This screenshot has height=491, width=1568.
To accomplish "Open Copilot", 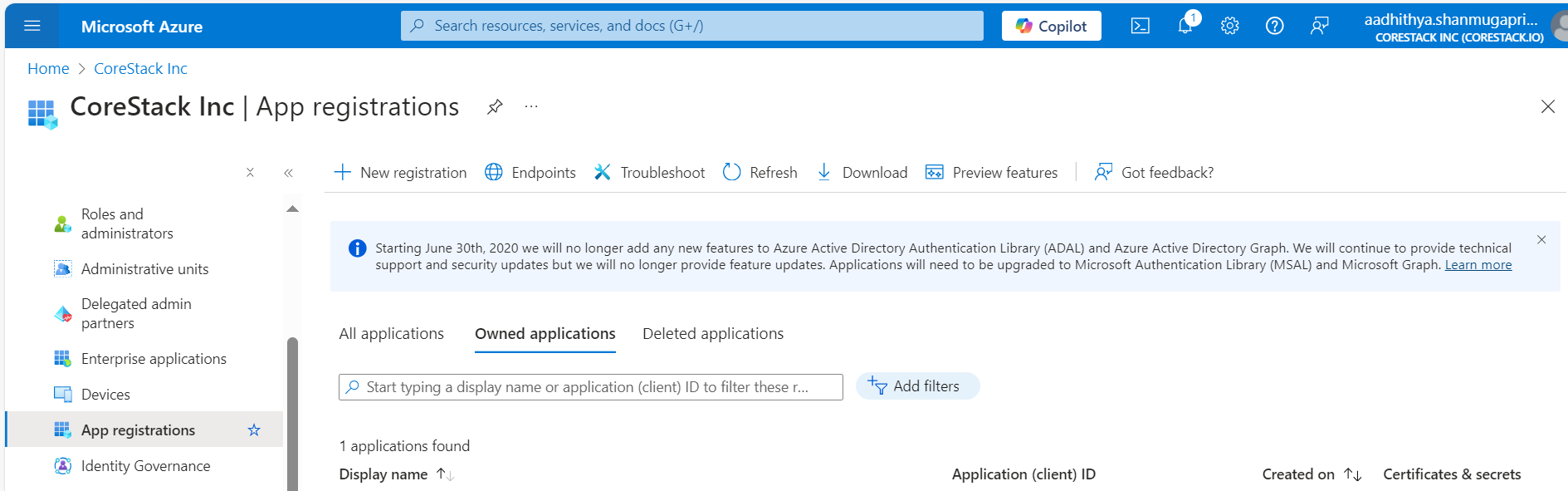I will 1052,26.
